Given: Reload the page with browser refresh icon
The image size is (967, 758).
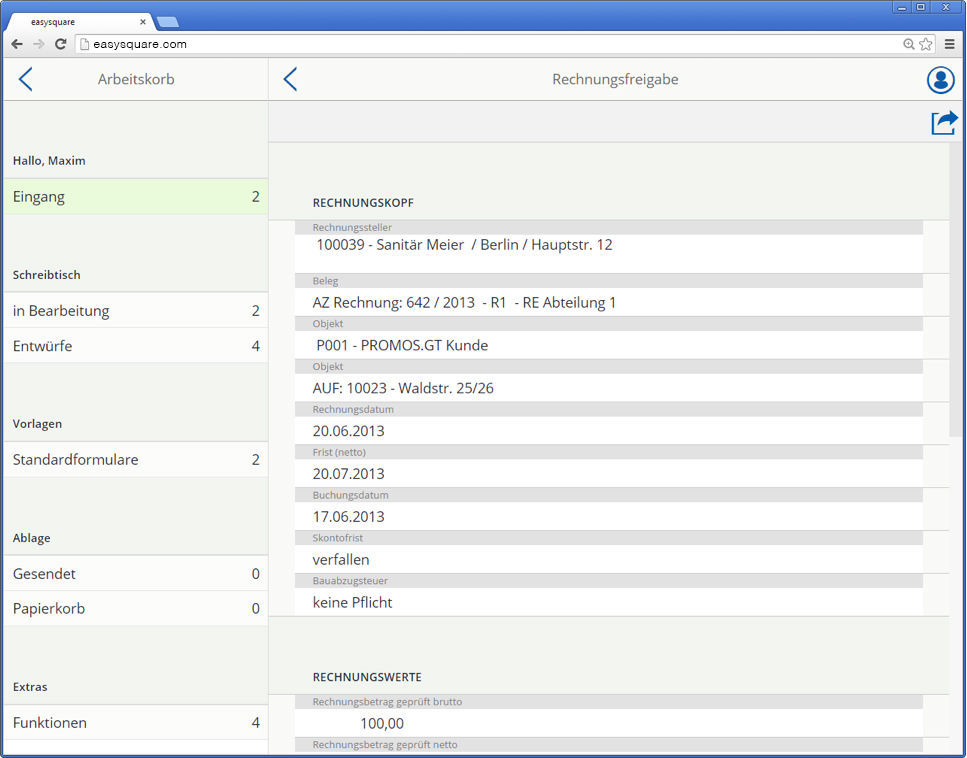Looking at the screenshot, I should [x=60, y=44].
